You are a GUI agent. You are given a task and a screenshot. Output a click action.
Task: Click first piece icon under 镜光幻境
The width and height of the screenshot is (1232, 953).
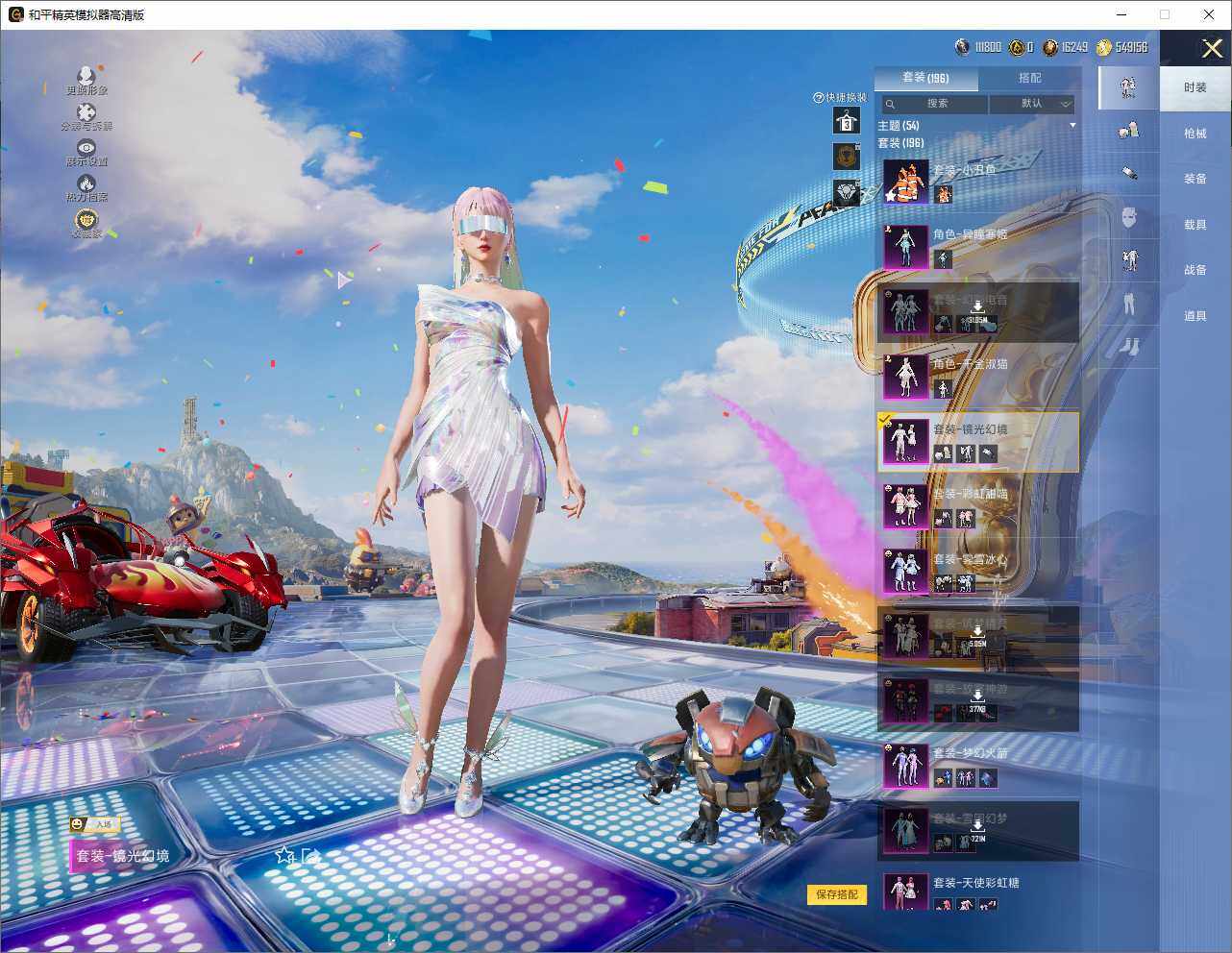(944, 453)
